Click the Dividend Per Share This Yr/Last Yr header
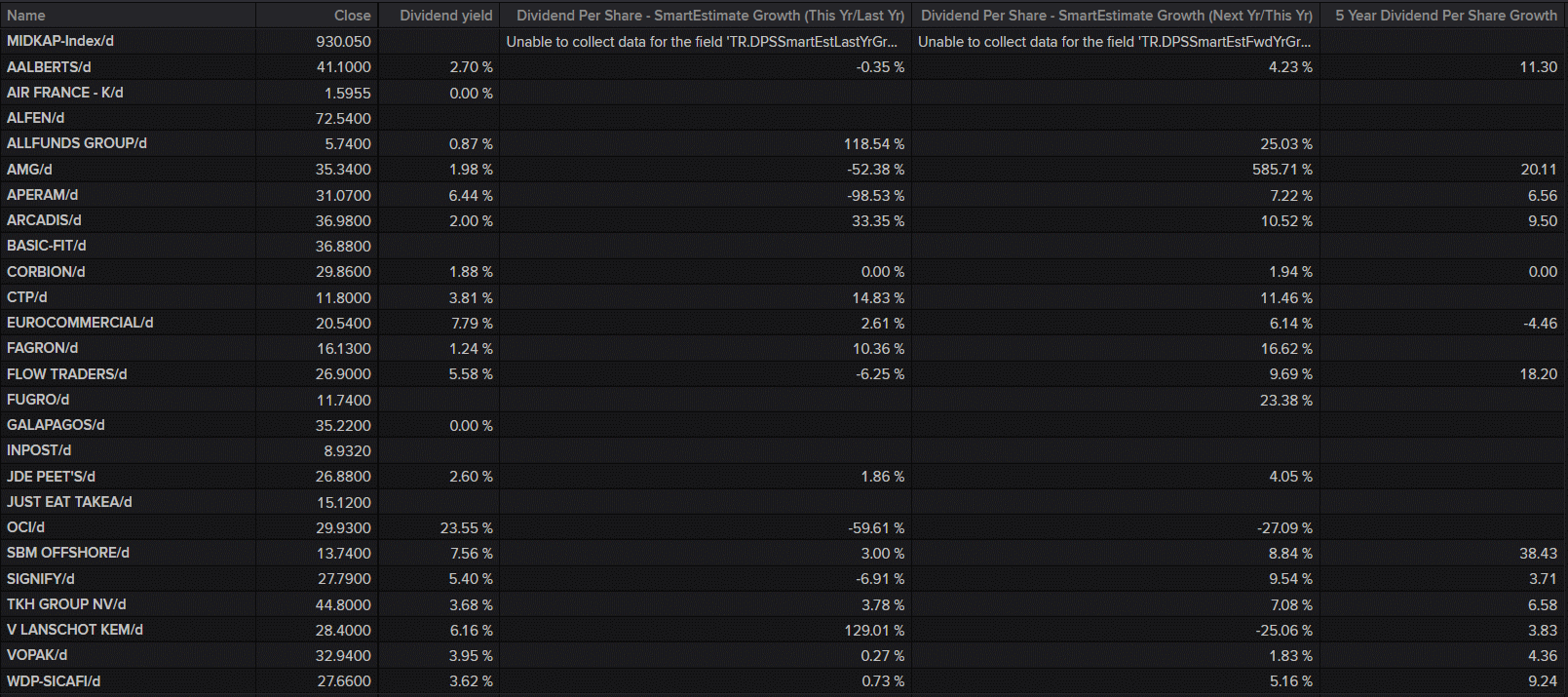 point(710,16)
